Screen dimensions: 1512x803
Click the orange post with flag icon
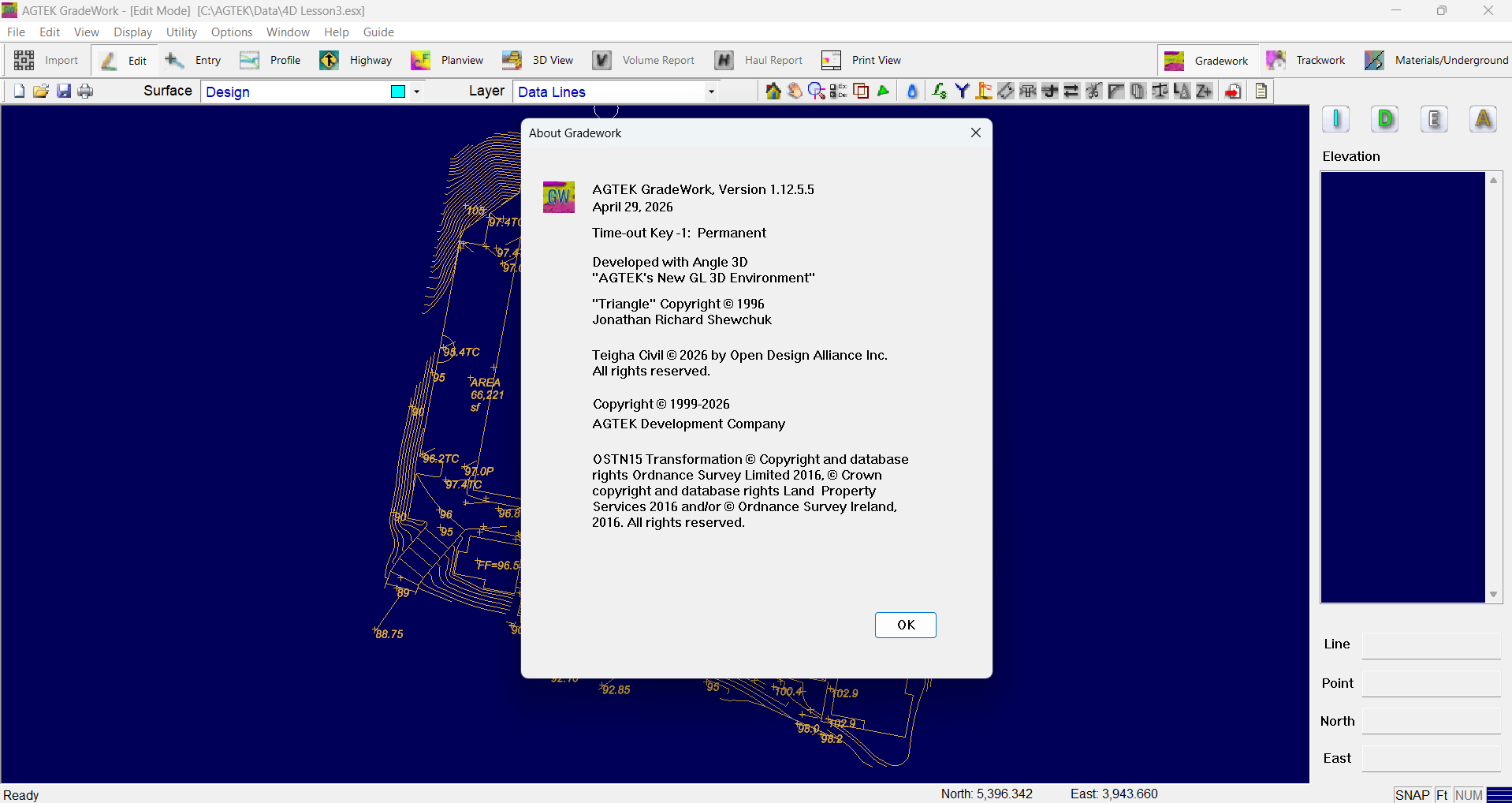[x=984, y=91]
